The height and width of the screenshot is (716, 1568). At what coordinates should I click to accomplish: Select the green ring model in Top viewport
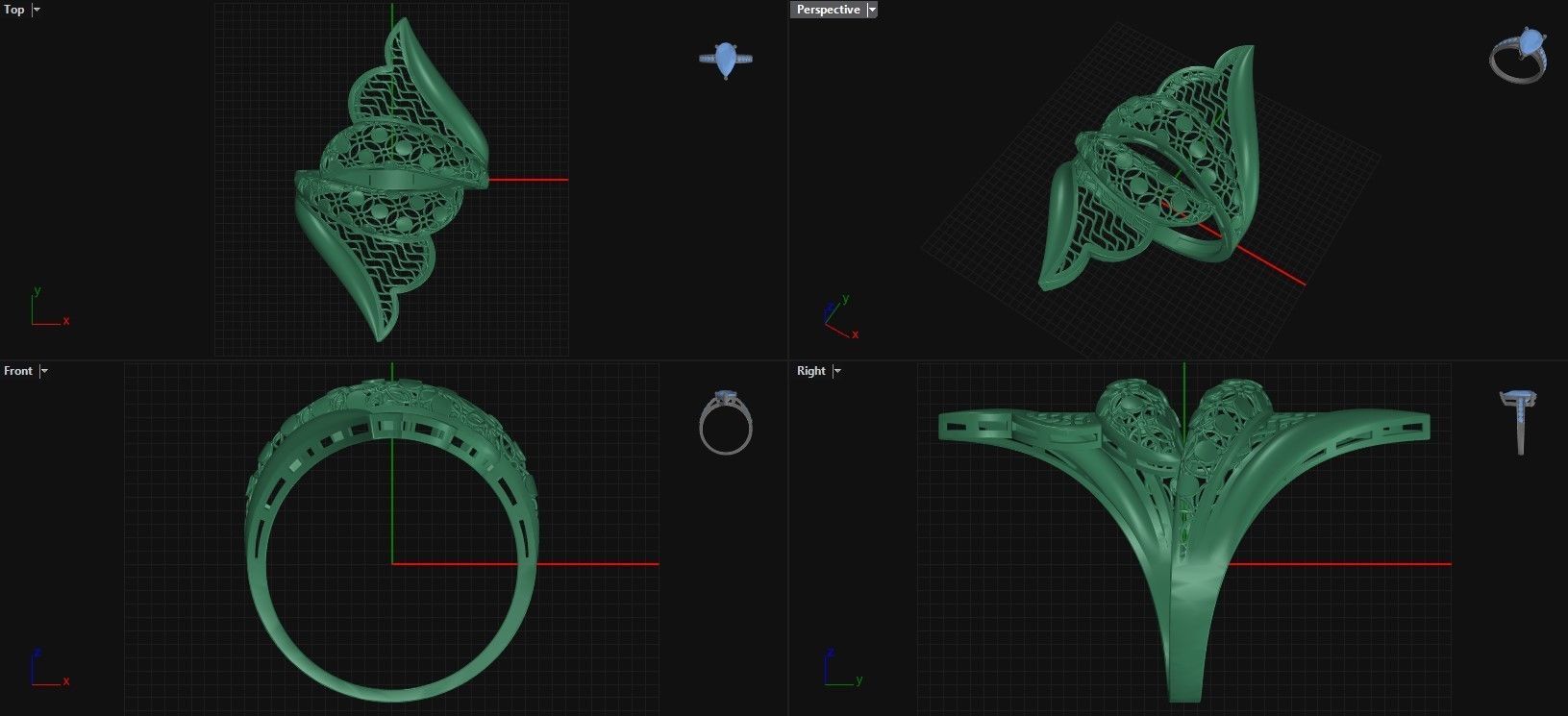(392, 180)
